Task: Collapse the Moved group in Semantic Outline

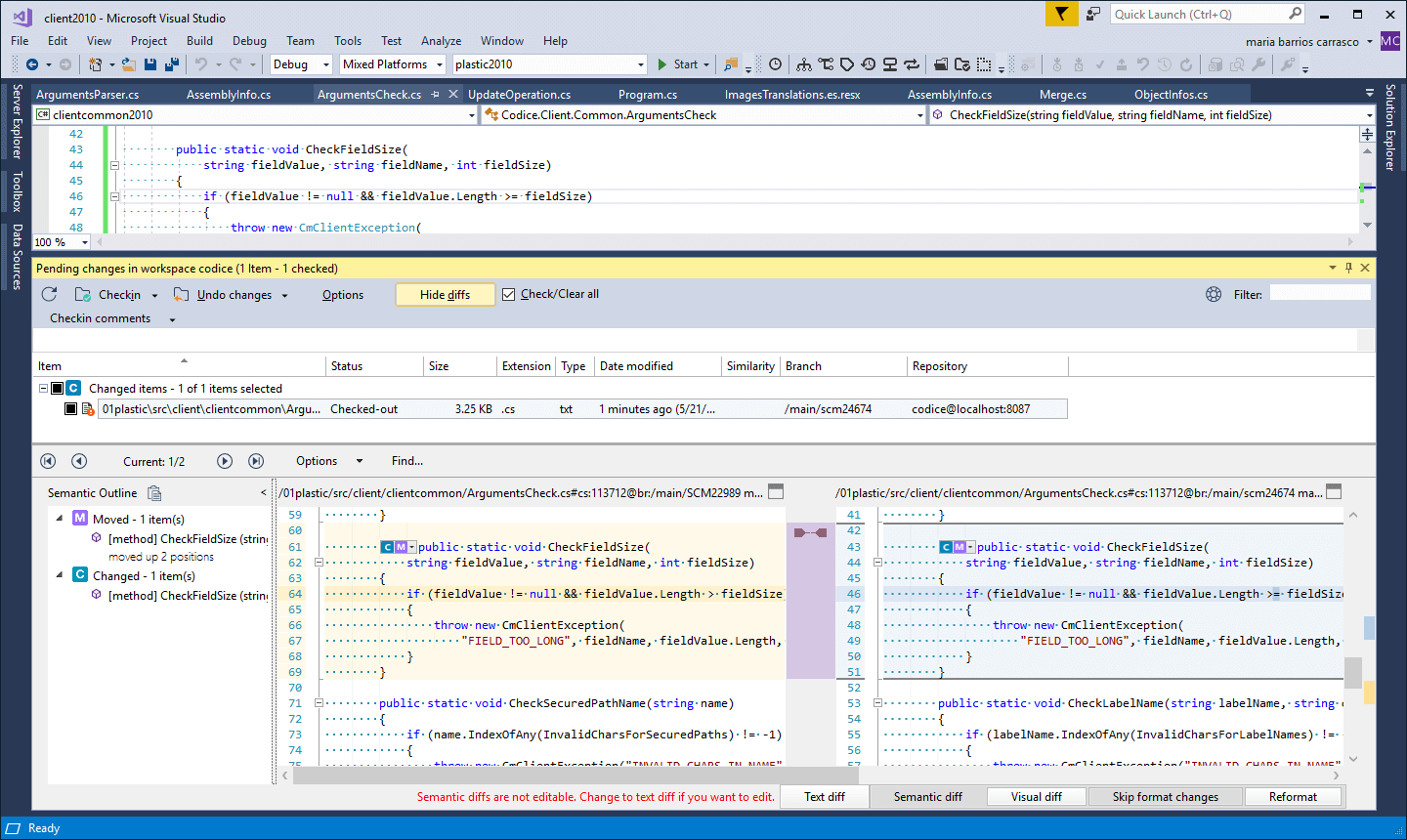Action: [x=60, y=519]
